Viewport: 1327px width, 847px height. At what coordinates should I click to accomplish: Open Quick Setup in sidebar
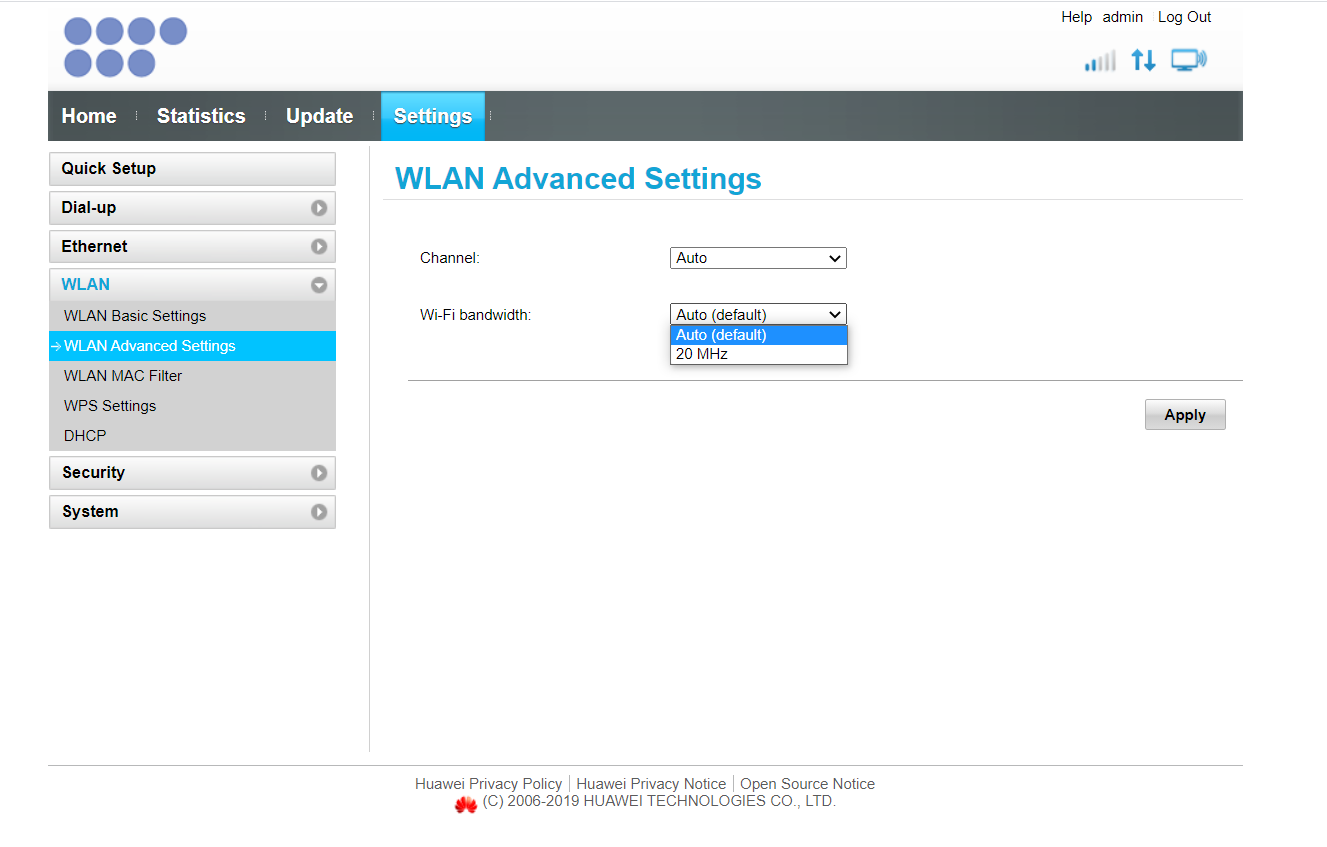pyautogui.click(x=192, y=169)
